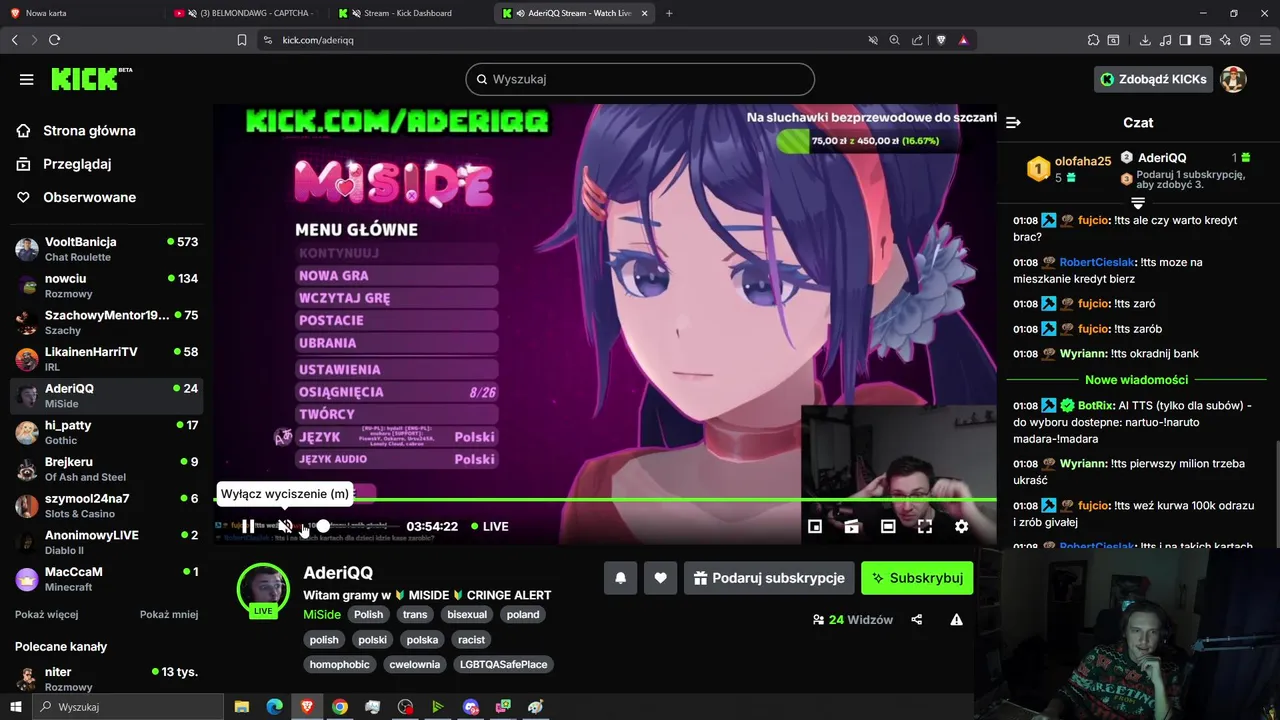Click the green Subskrybuj button

pyautogui.click(x=917, y=578)
